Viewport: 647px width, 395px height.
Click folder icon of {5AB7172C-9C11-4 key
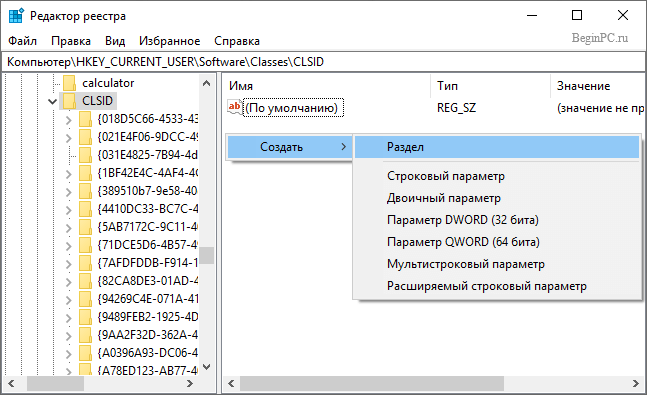pos(85,227)
